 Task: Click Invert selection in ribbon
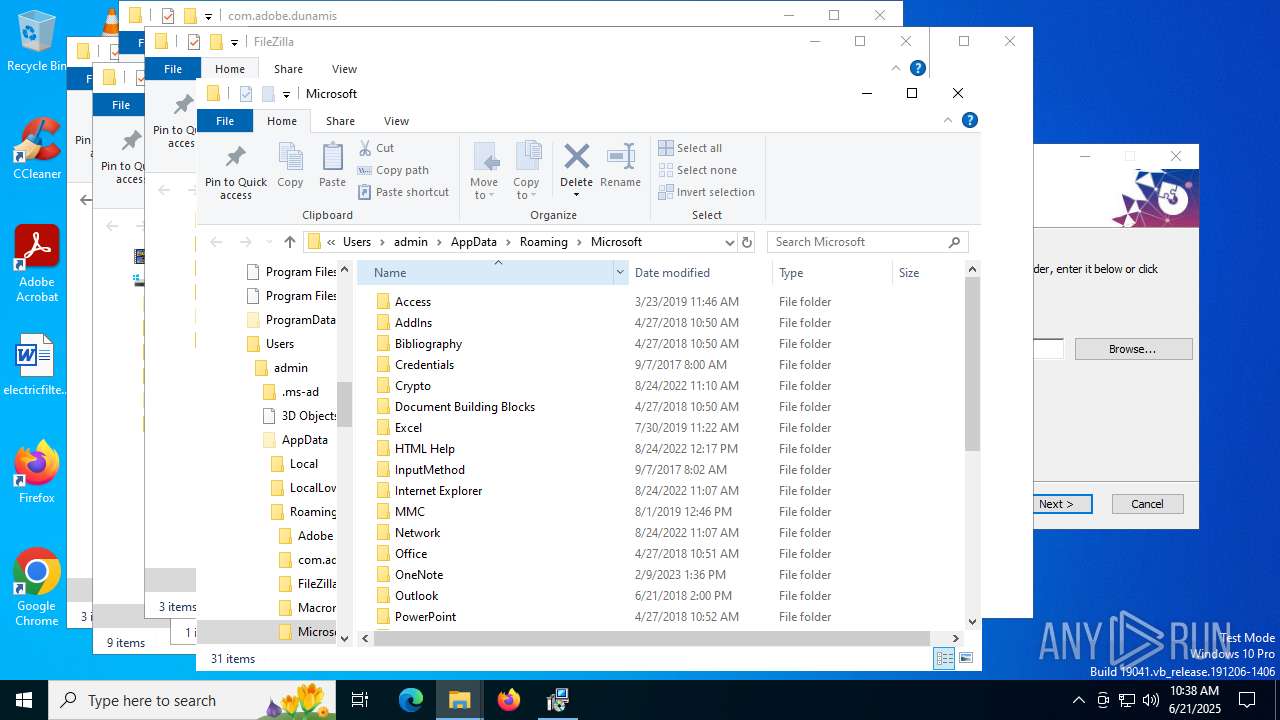[706, 192]
